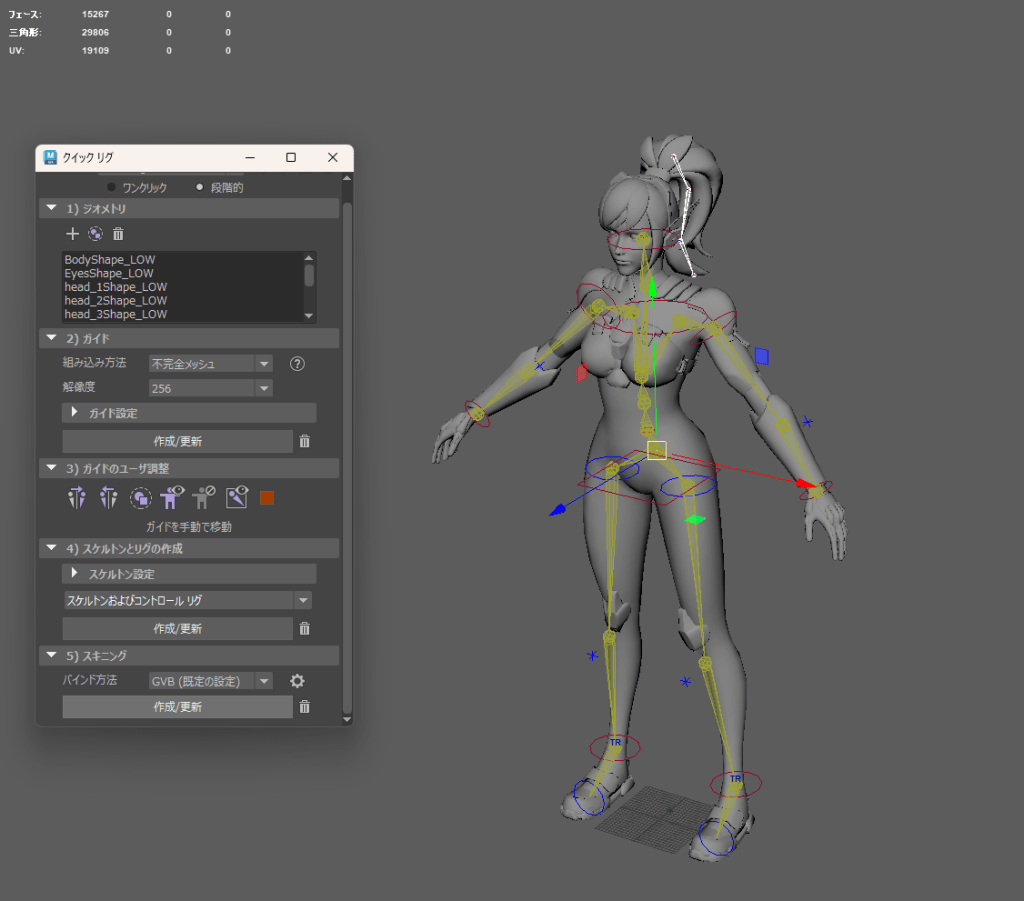The image size is (1024, 901).
Task: Click 作成/更新 button under ガイド section
Action: point(177,441)
